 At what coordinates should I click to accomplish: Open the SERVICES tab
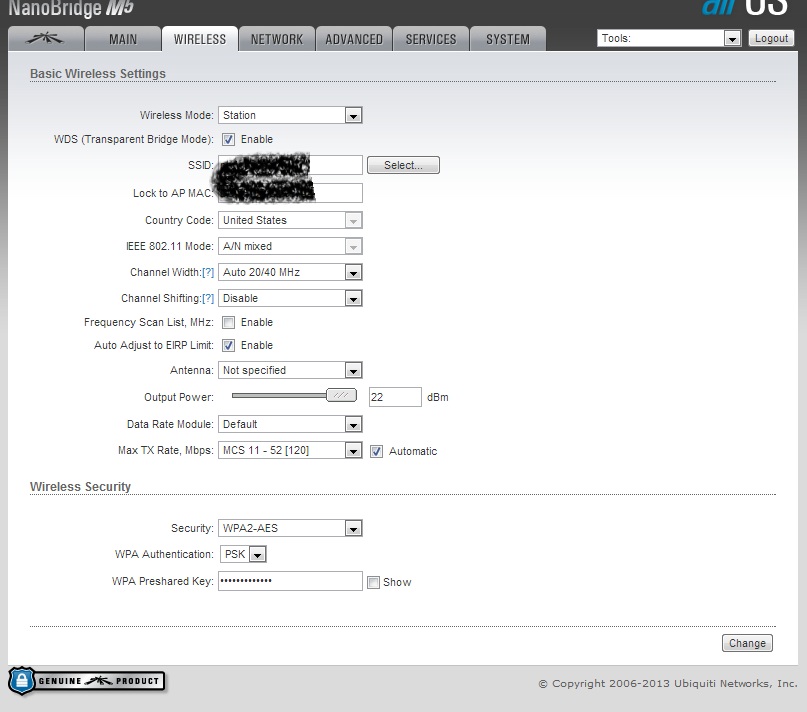point(431,39)
